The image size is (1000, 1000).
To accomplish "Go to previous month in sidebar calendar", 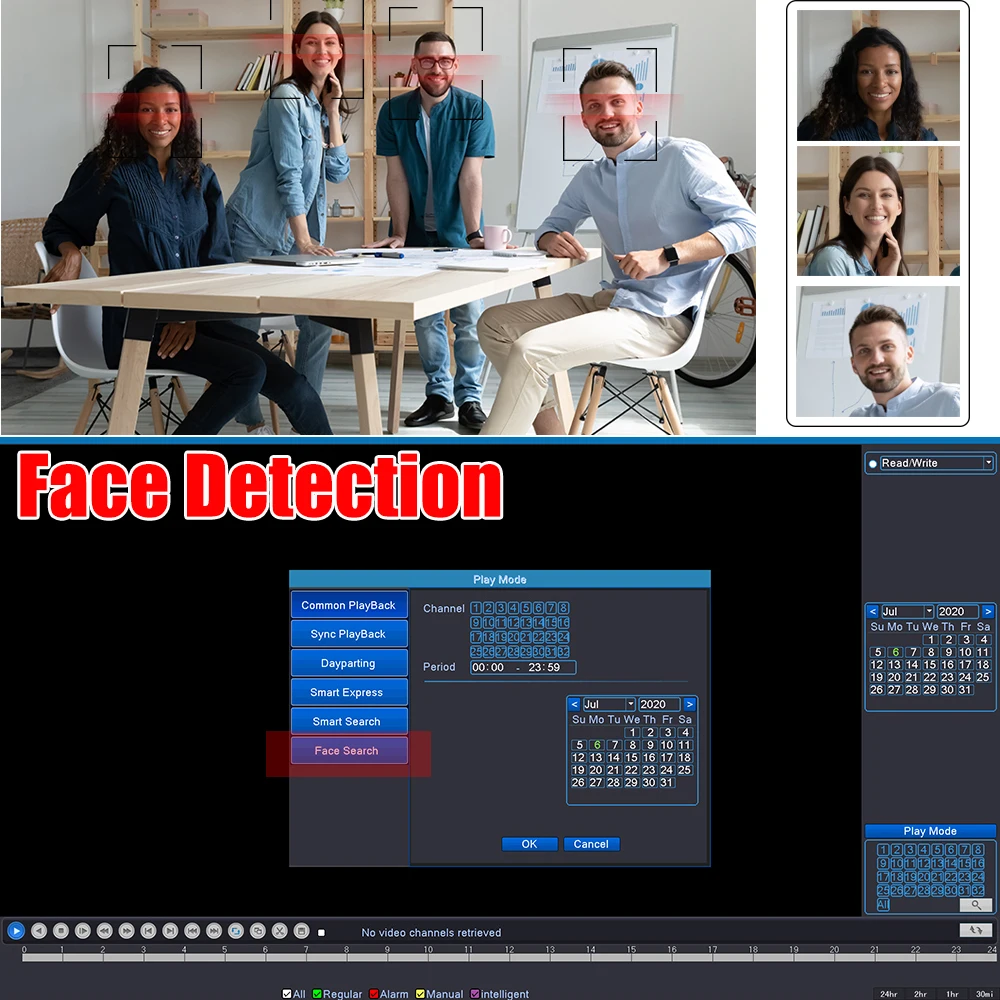I will 872,611.
